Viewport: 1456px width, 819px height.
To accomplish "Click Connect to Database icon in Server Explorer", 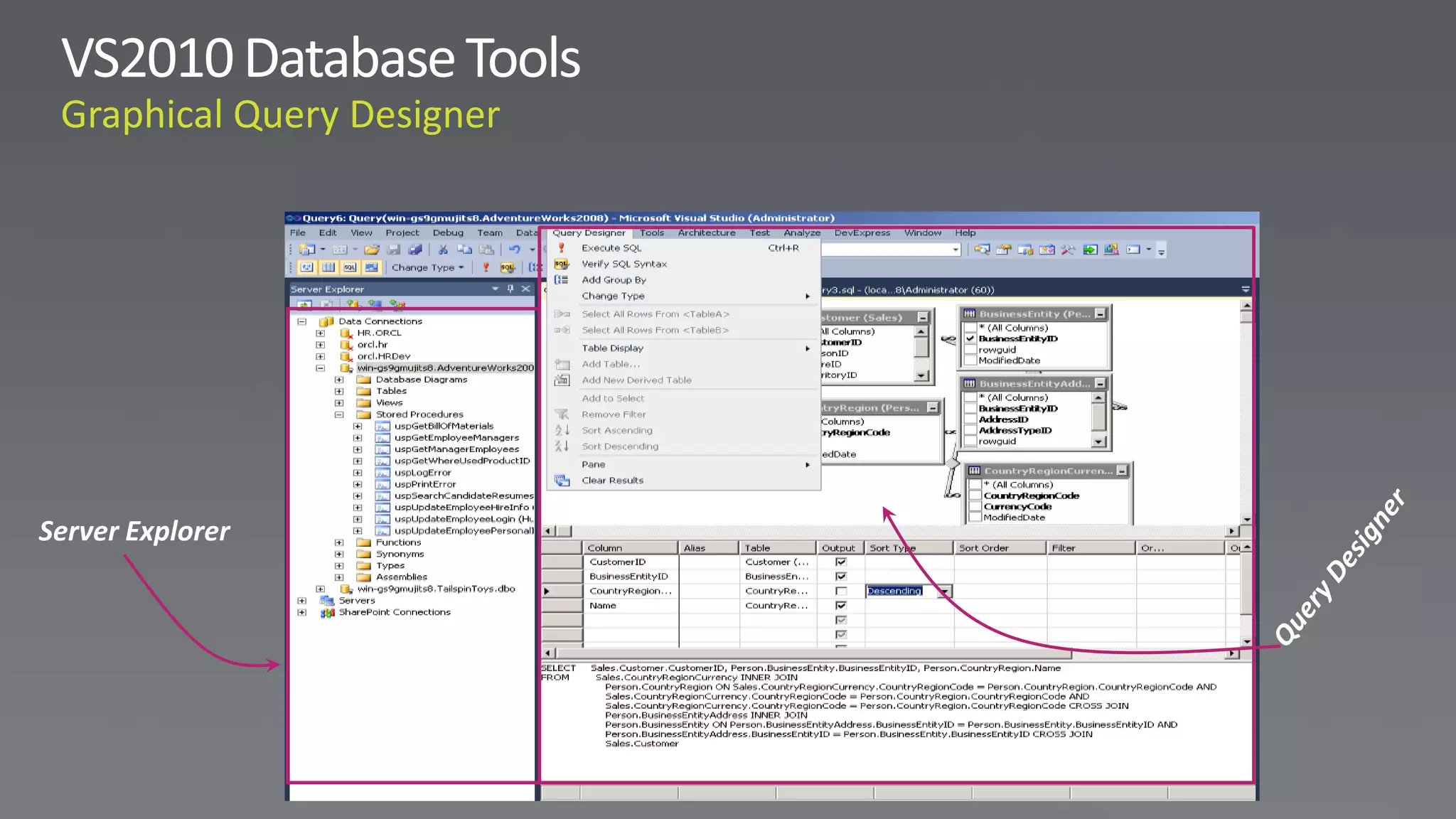I will coord(353,304).
